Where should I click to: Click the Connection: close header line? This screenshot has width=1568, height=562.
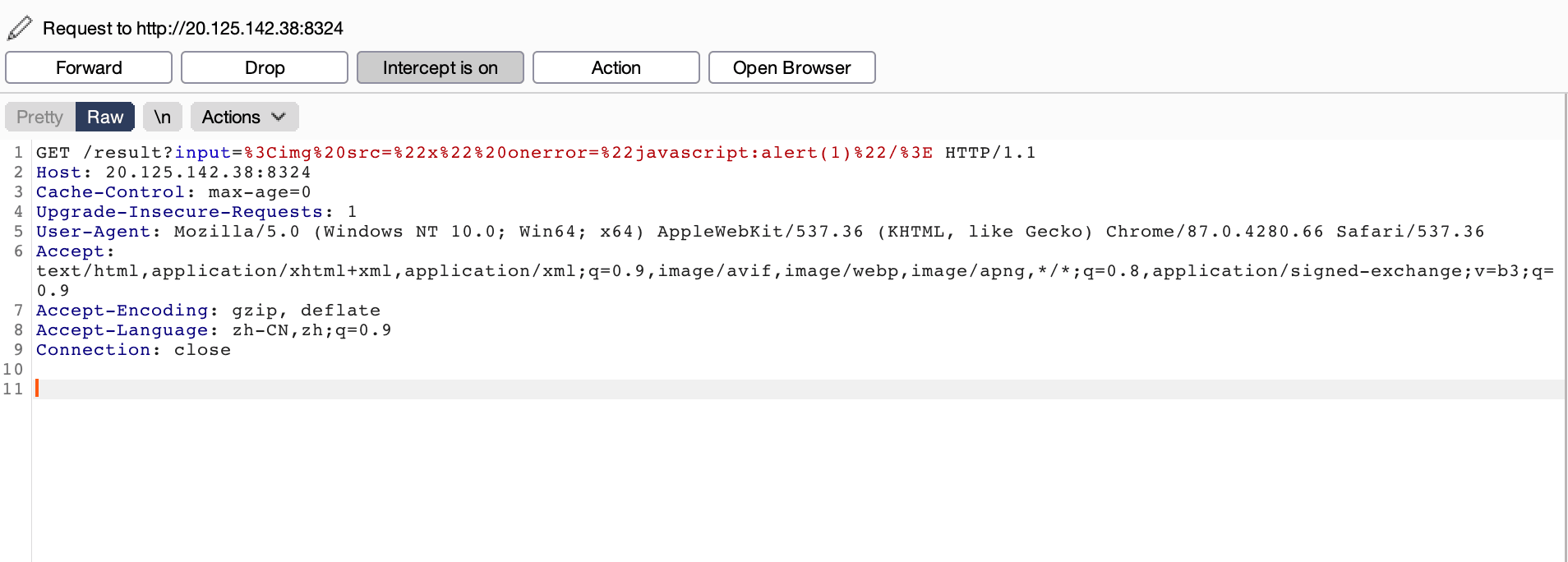coord(133,350)
